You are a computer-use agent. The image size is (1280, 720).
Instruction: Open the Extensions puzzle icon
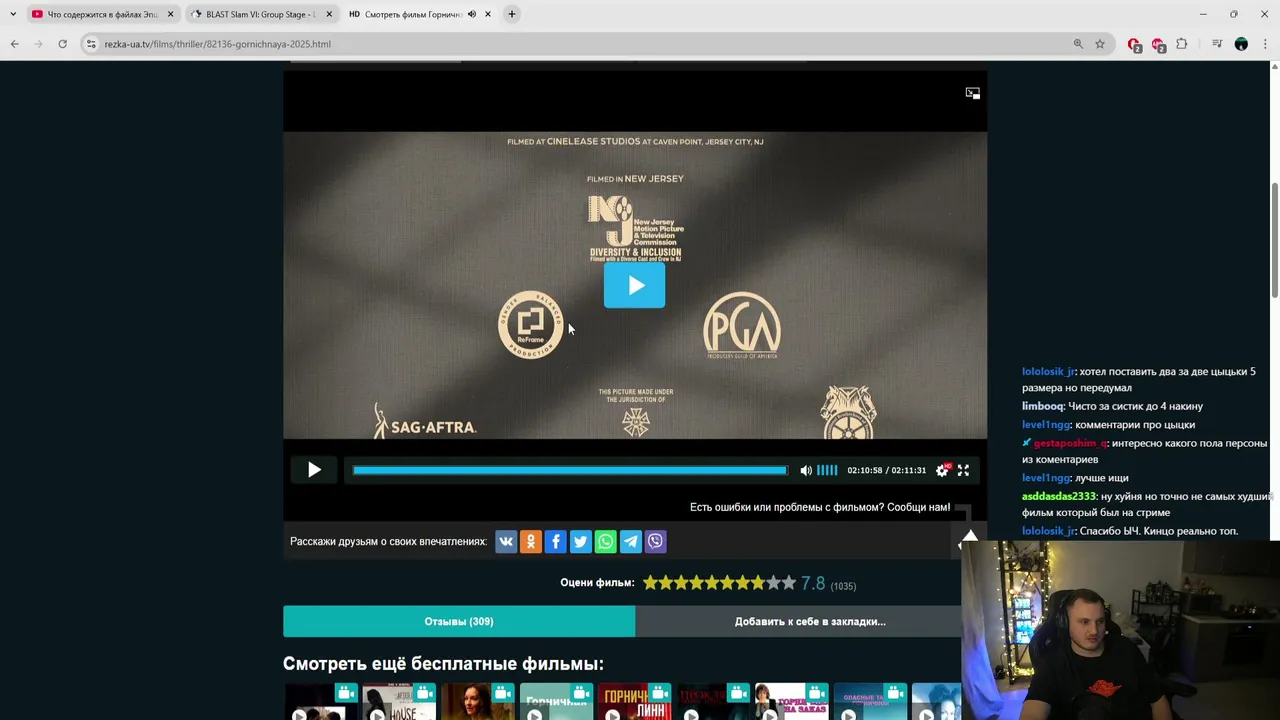point(1182,44)
